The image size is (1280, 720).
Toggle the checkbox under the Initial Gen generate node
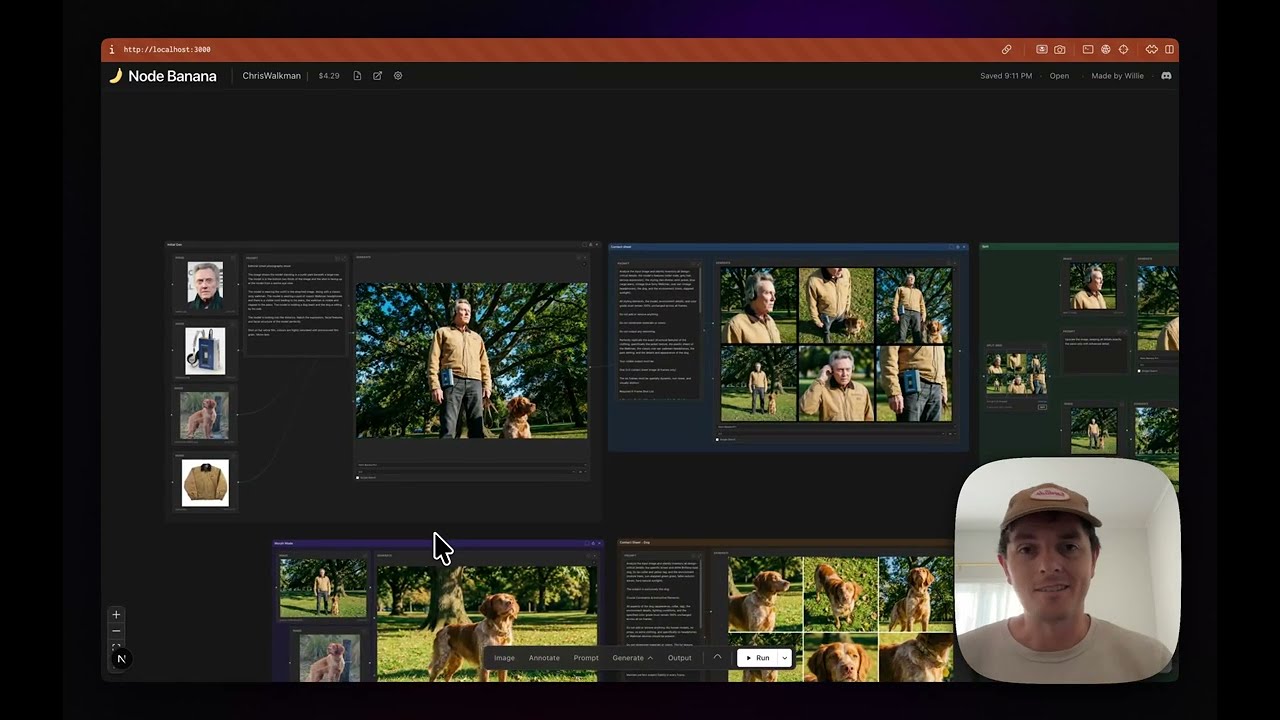tap(358, 478)
